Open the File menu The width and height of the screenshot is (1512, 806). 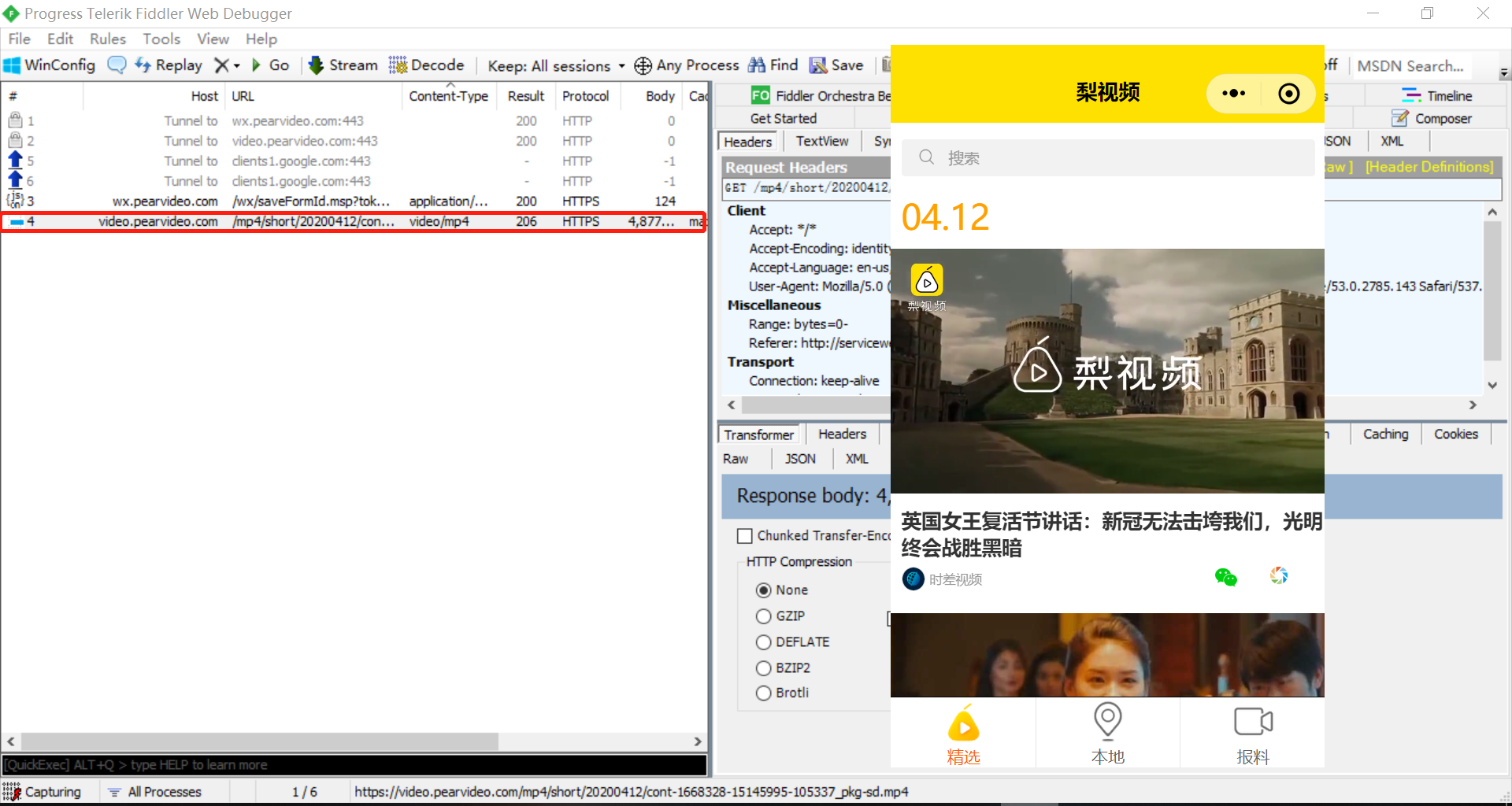pos(20,39)
